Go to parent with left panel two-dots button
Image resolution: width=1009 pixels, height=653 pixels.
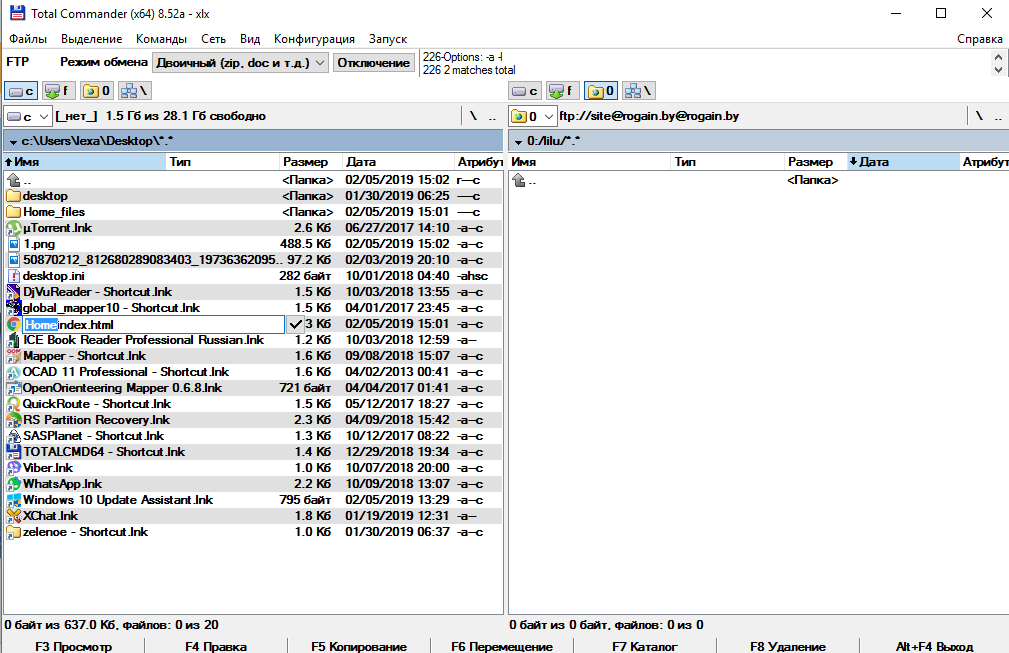click(x=492, y=116)
